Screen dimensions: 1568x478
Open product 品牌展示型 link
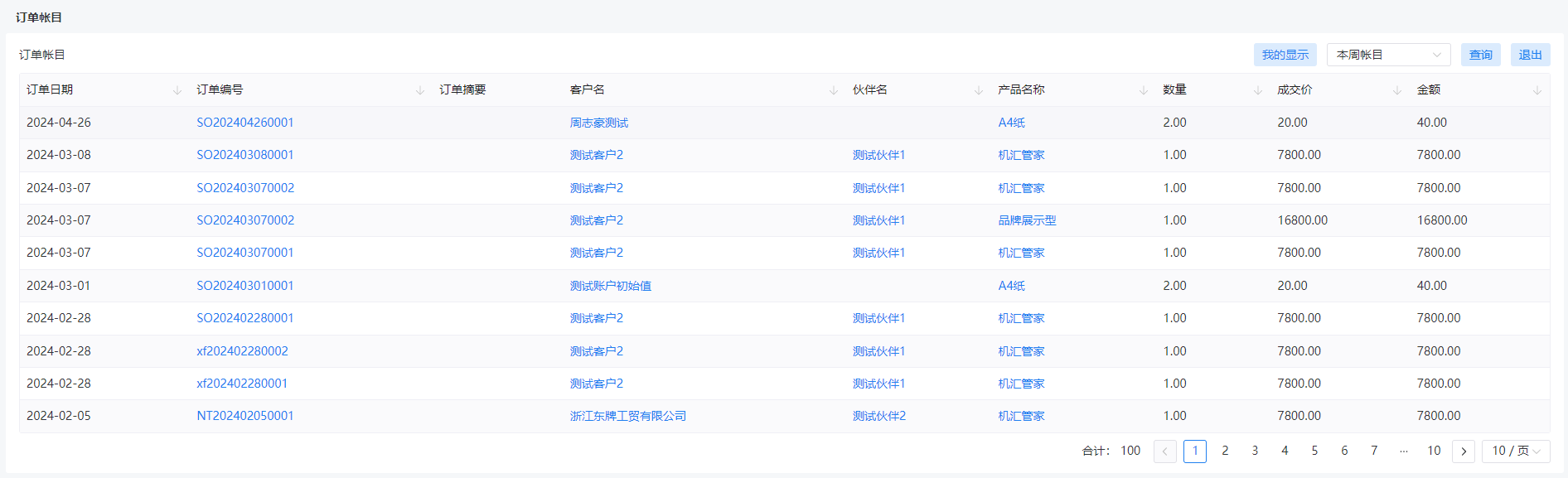coord(1027,220)
